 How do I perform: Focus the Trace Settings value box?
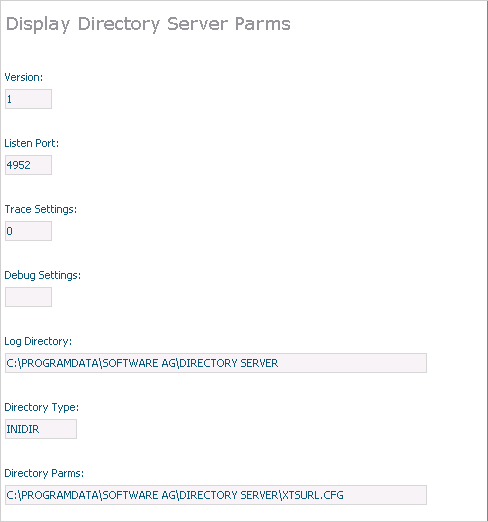coord(28,231)
